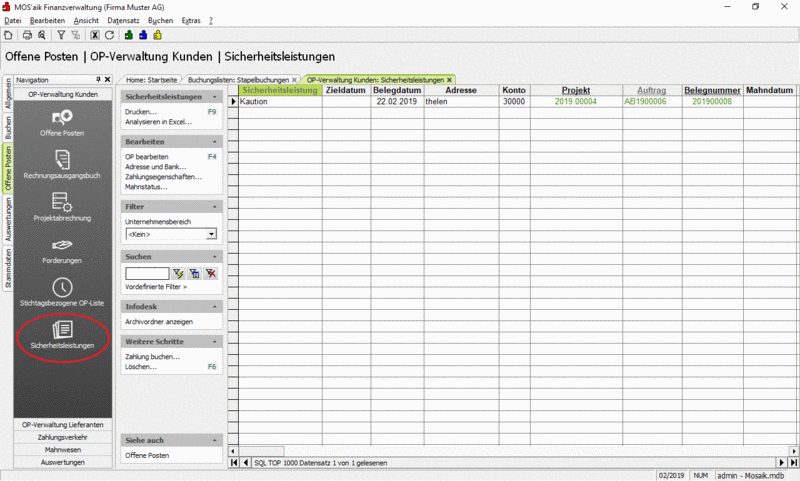Click in the Suchen text field
Image resolution: width=800 pixels, height=481 pixels.
(x=147, y=274)
